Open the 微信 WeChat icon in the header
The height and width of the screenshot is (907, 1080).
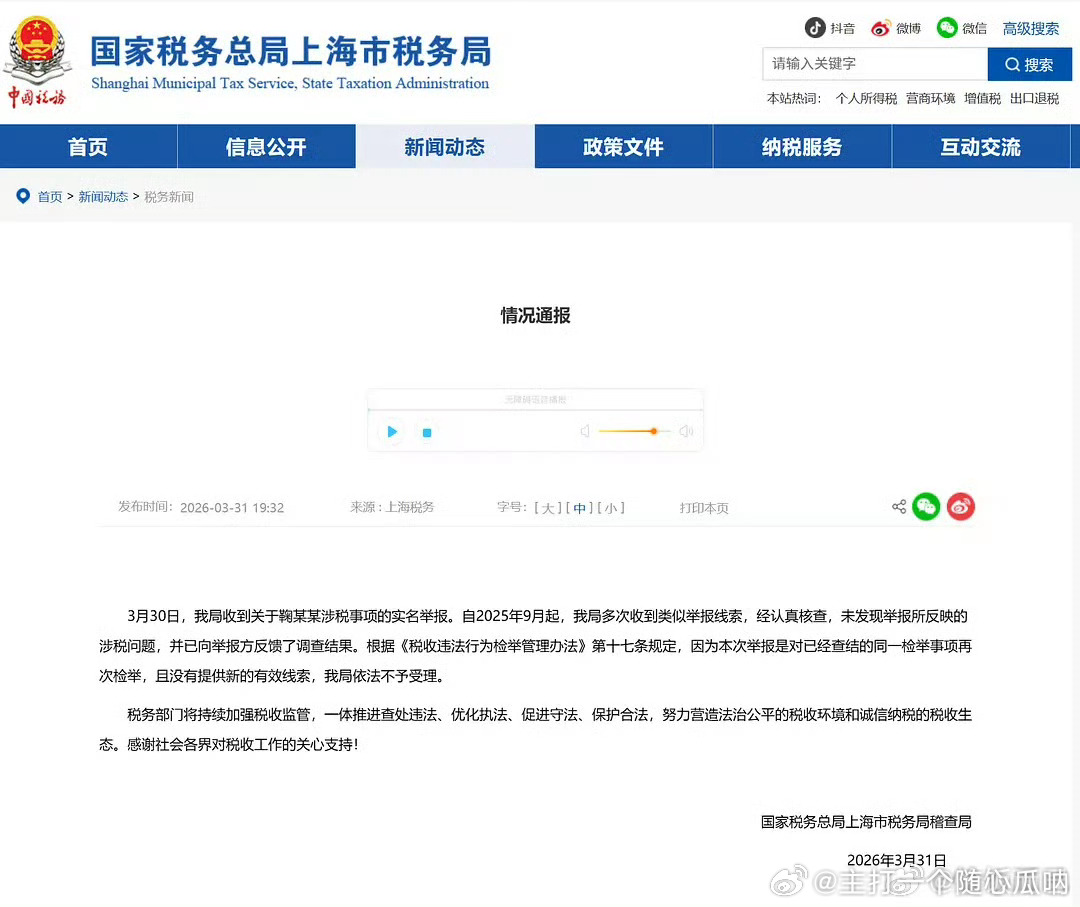click(x=944, y=27)
